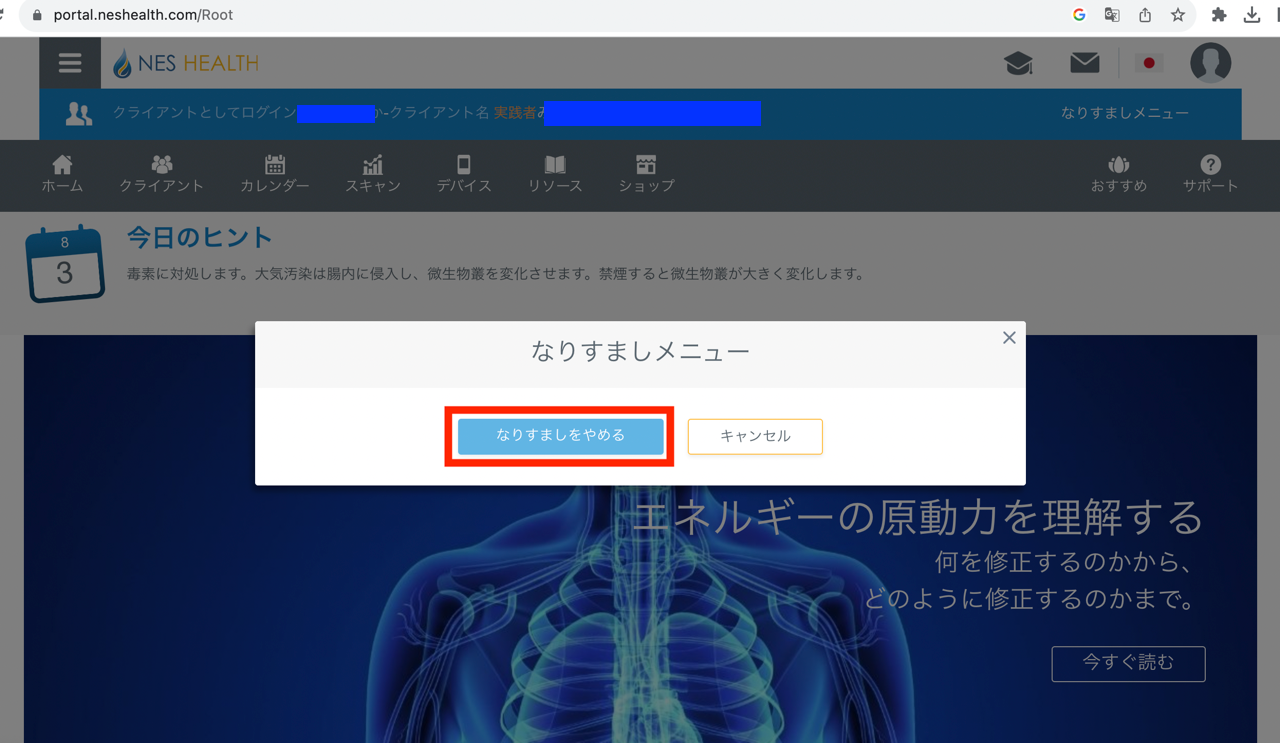
Task: Open the user profile avatar
Action: pos(1210,63)
